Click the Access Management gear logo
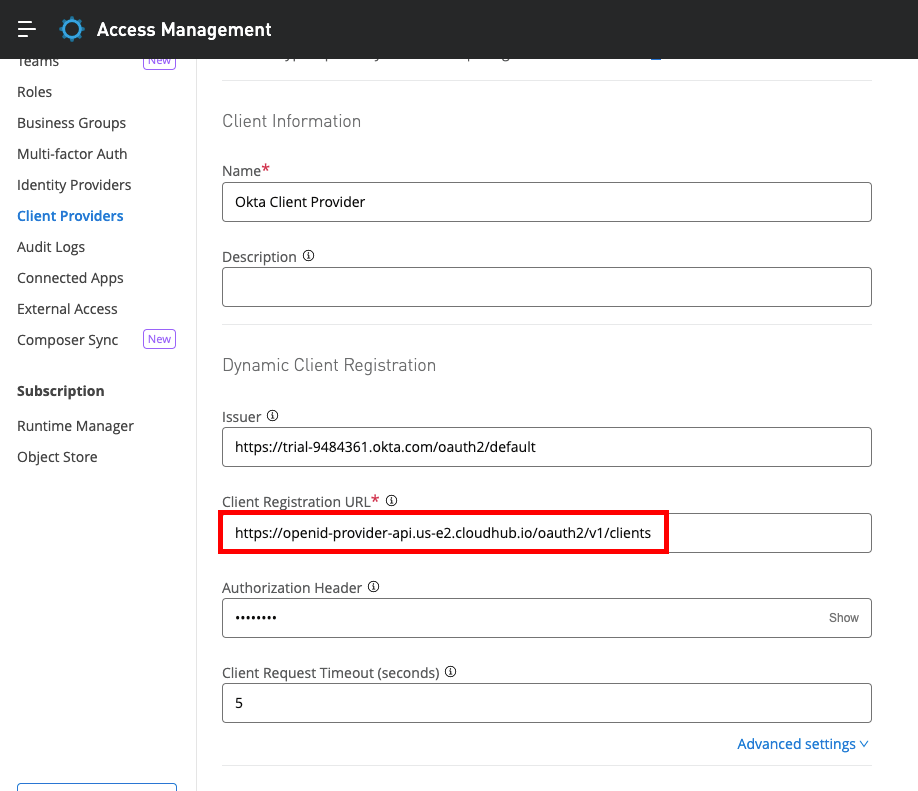This screenshot has height=791, width=918. 72,30
